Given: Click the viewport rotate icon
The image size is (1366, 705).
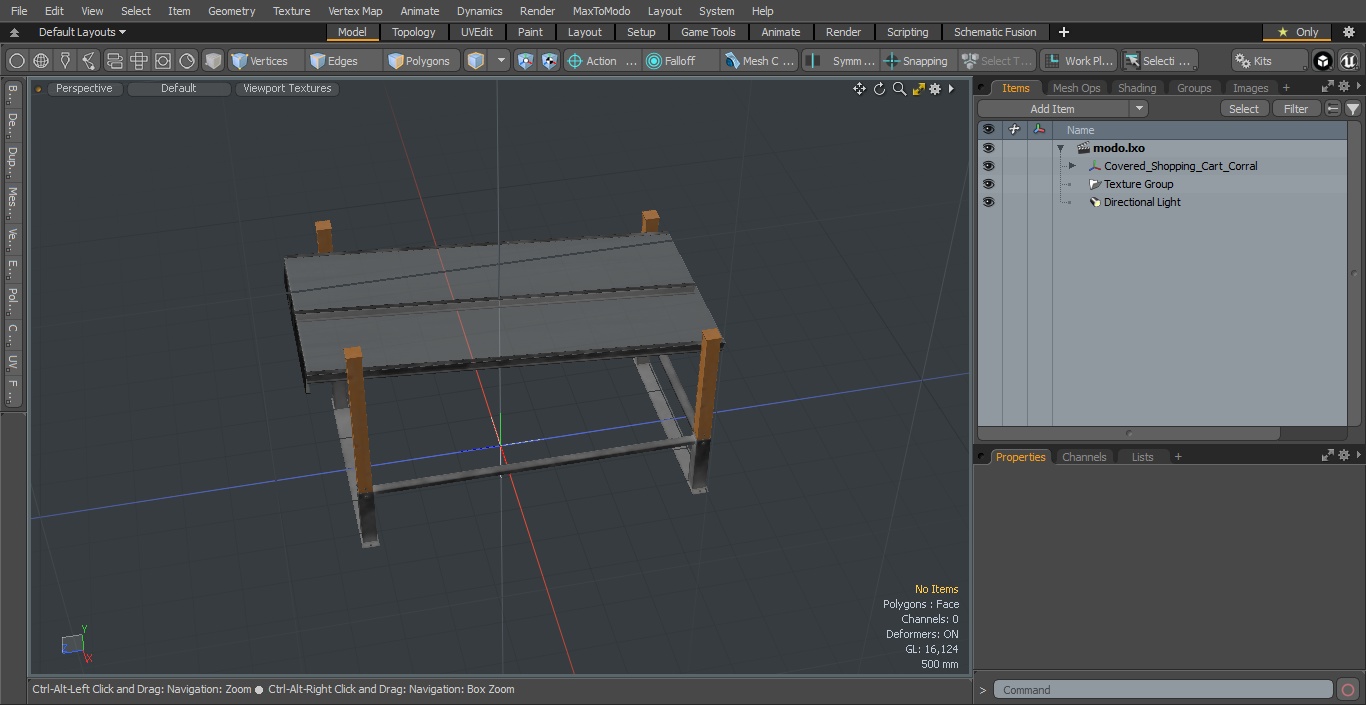Looking at the screenshot, I should [x=879, y=89].
